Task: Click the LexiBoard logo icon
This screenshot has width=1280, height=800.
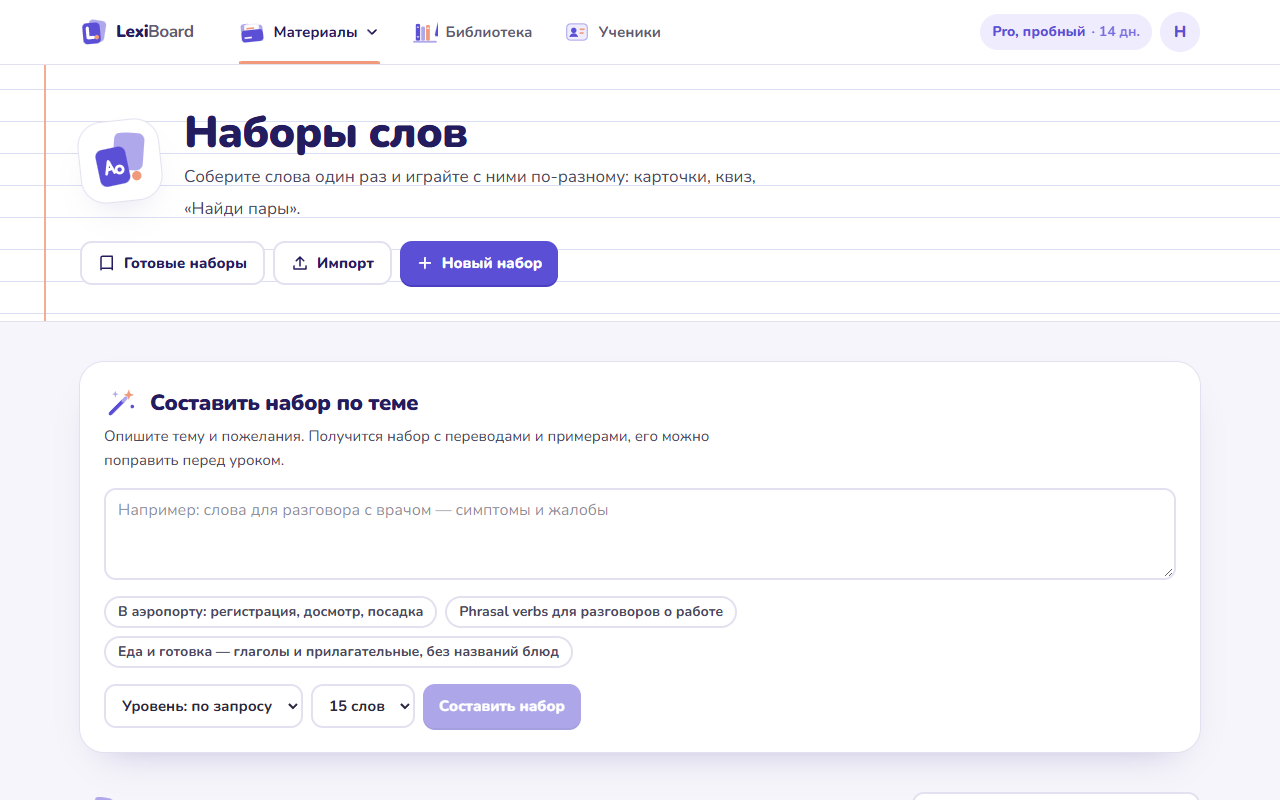Action: point(94,32)
